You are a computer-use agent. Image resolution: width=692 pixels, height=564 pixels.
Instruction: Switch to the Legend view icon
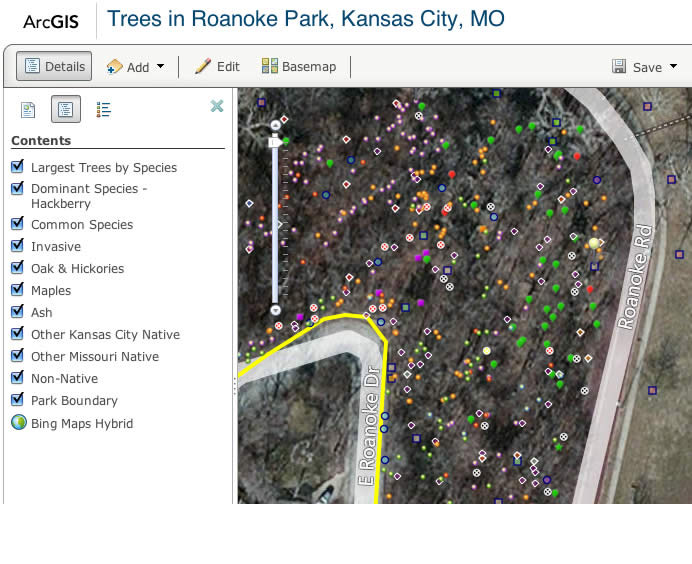click(103, 109)
